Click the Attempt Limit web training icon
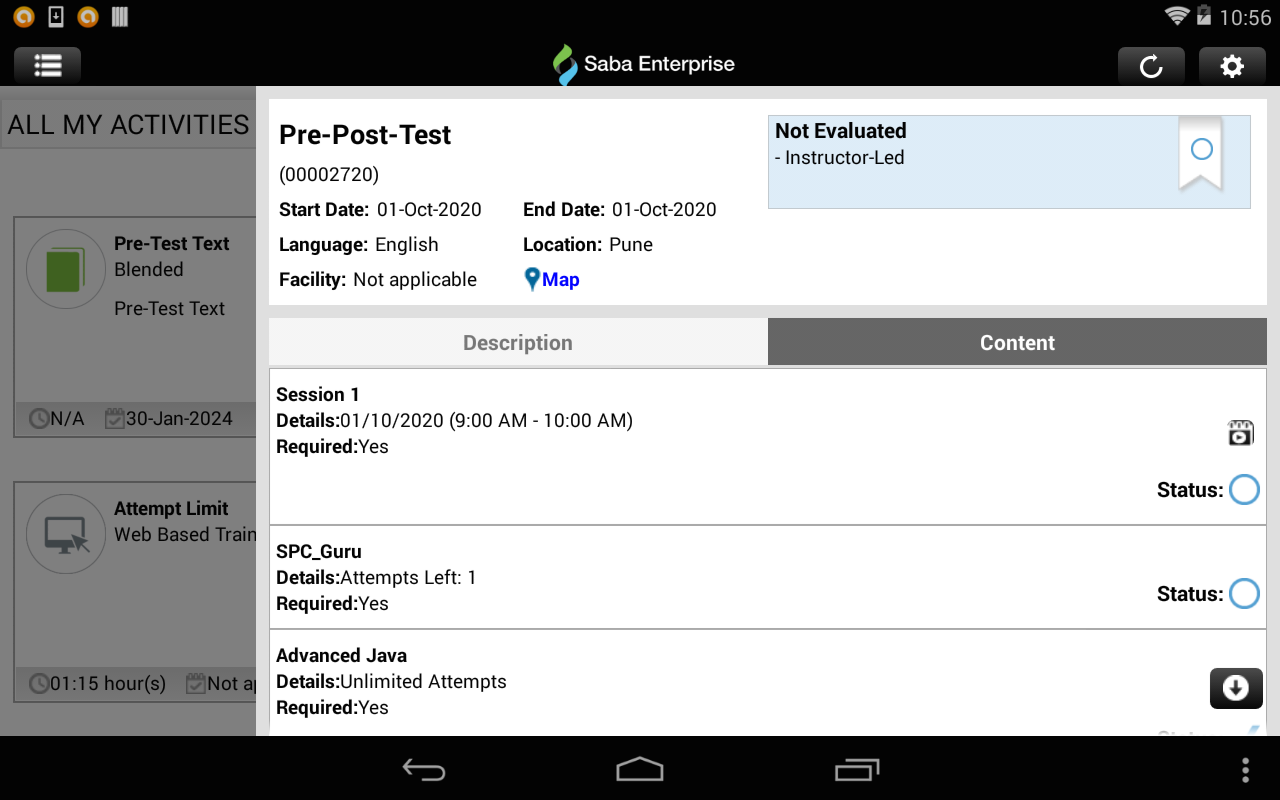 (x=65, y=533)
